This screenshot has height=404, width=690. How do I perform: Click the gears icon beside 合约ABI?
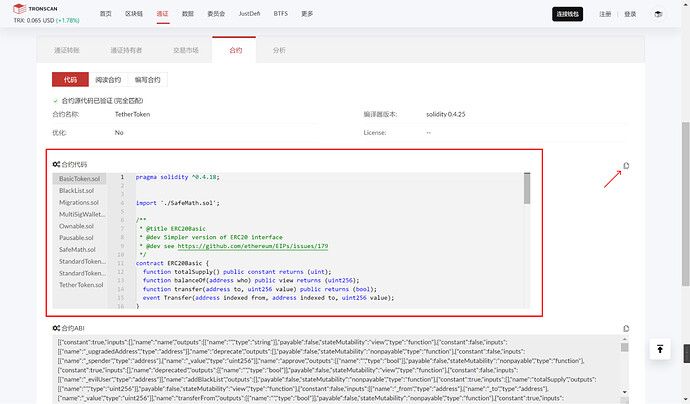pyautogui.click(x=56, y=328)
